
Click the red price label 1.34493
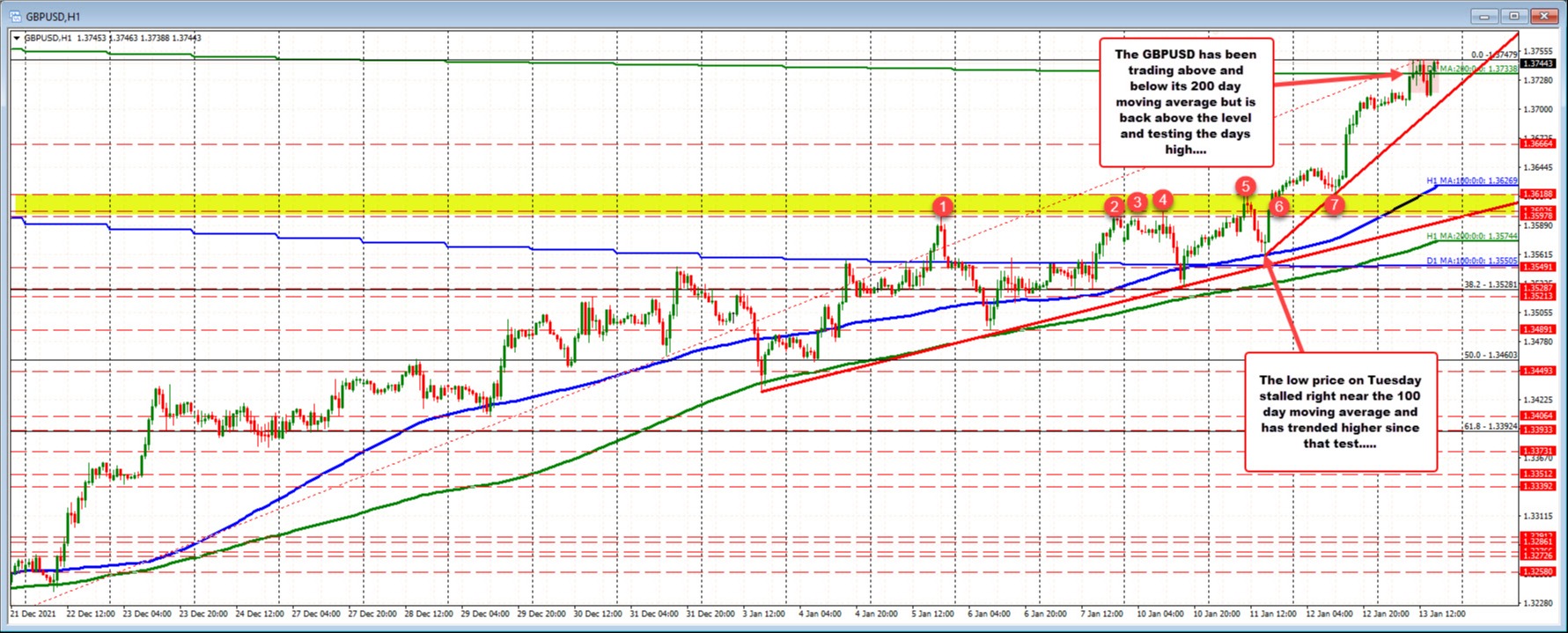tap(1538, 371)
